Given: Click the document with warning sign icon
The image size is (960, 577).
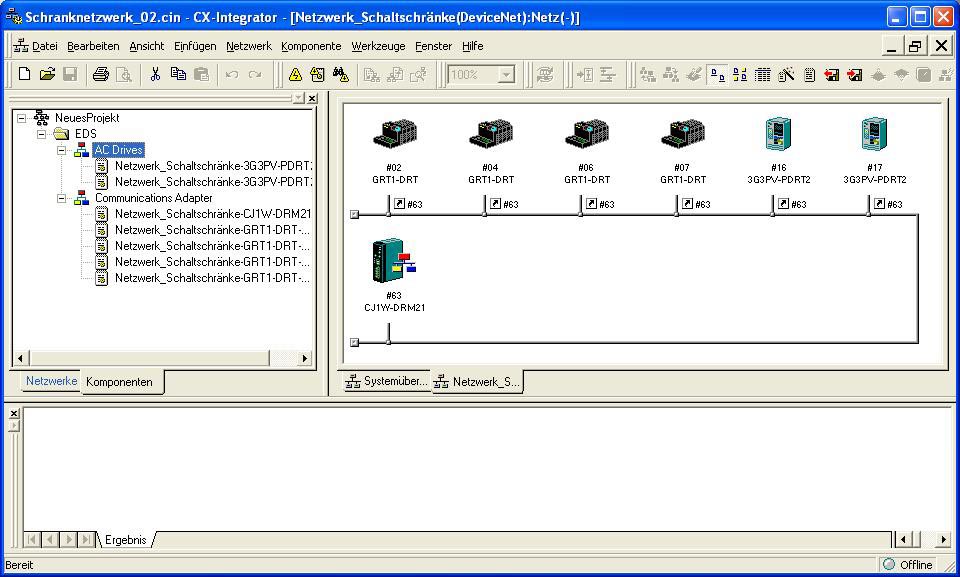Looking at the screenshot, I should pyautogui.click(x=317, y=75).
